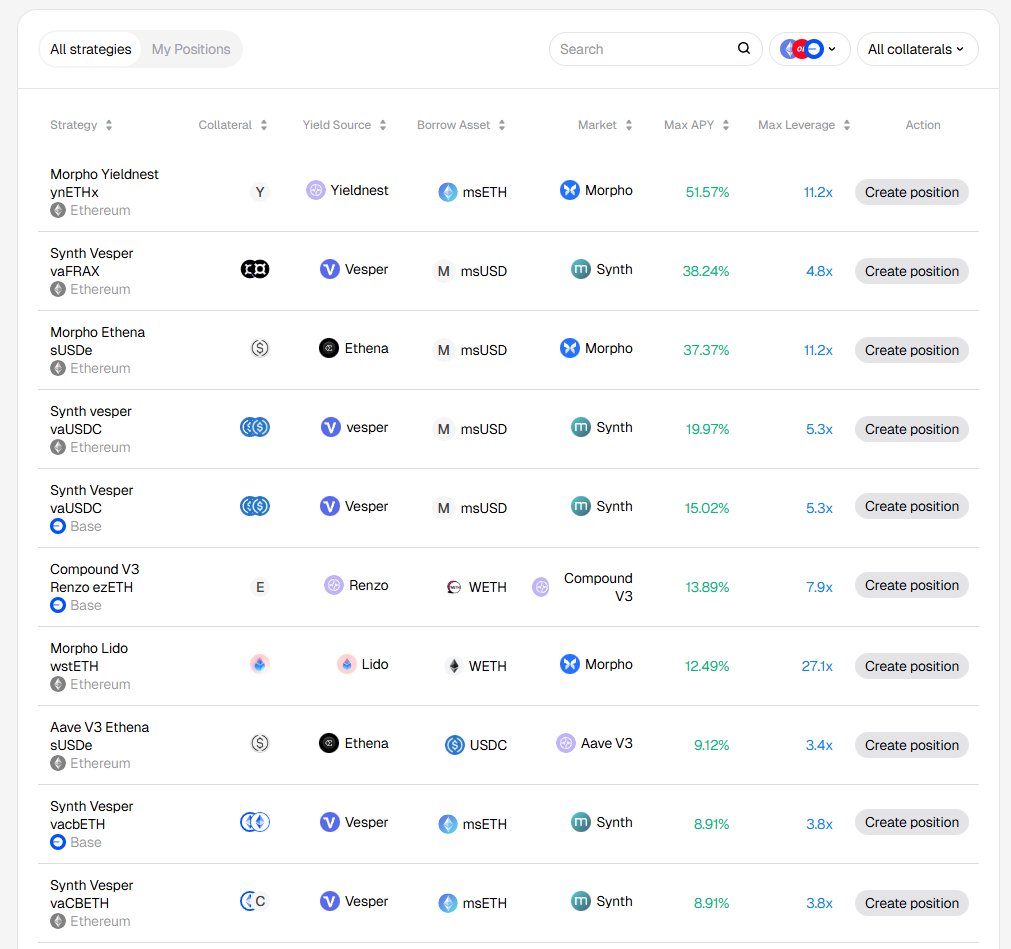Sort table by Strategy column

click(81, 125)
